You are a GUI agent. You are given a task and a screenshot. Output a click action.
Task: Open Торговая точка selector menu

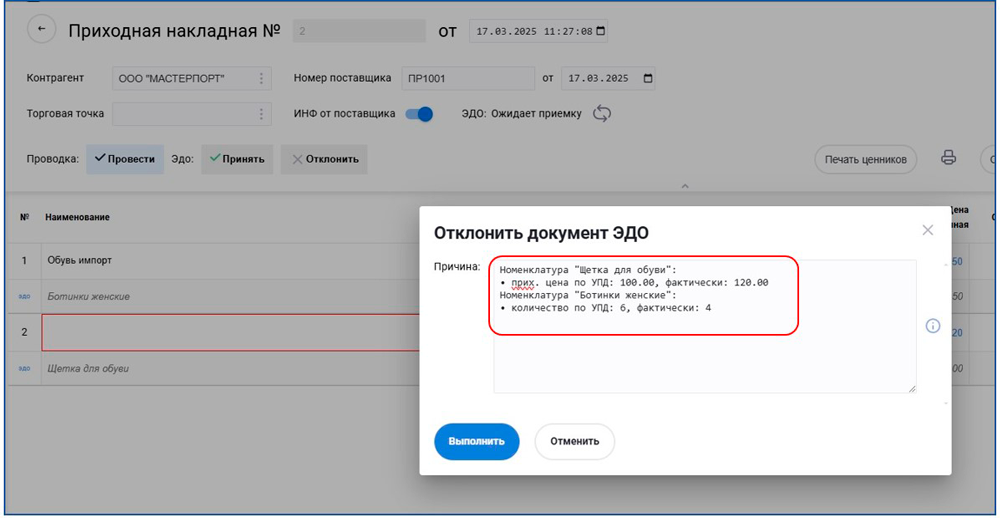(261, 114)
